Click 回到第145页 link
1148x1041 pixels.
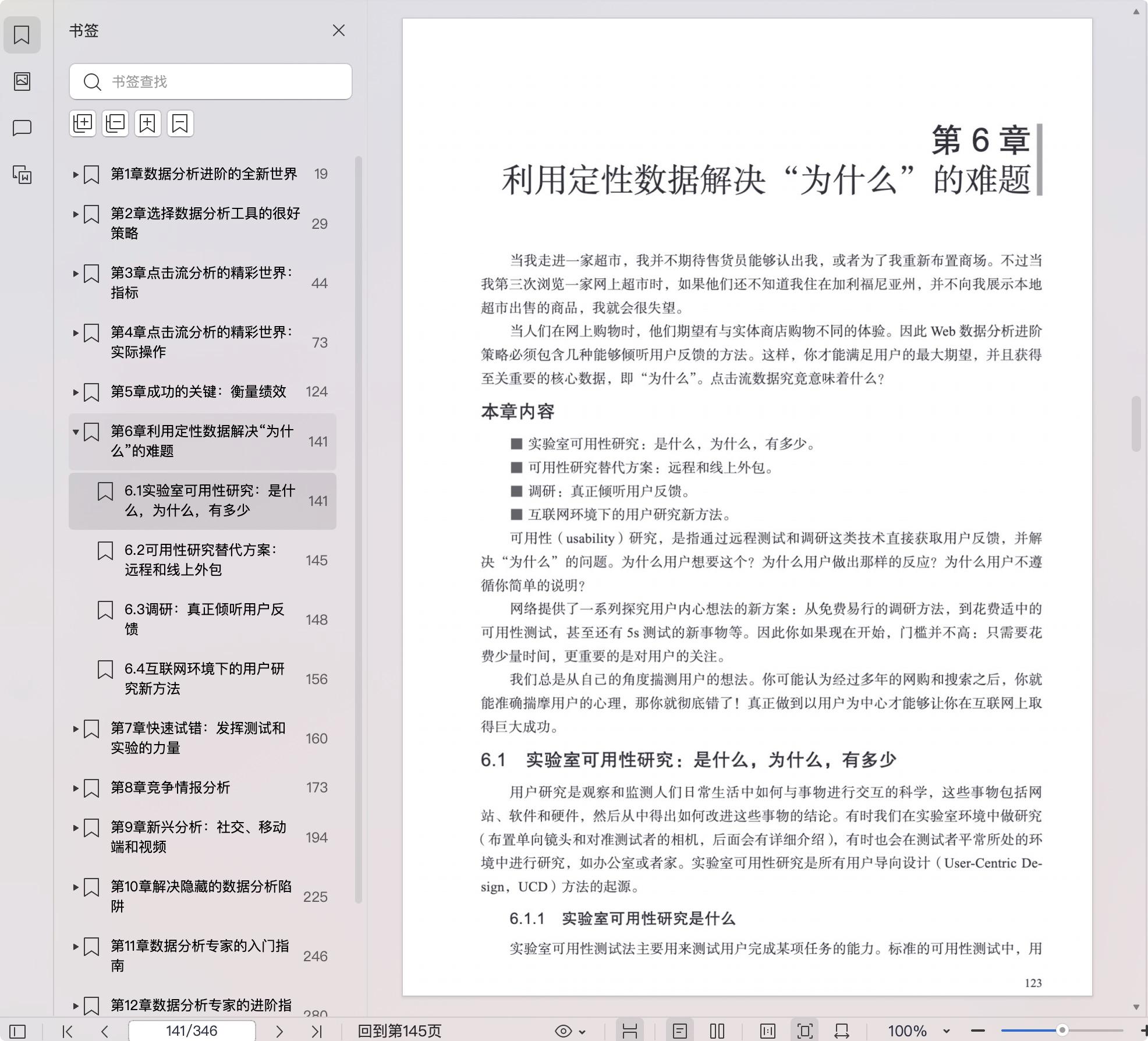coord(399,1031)
